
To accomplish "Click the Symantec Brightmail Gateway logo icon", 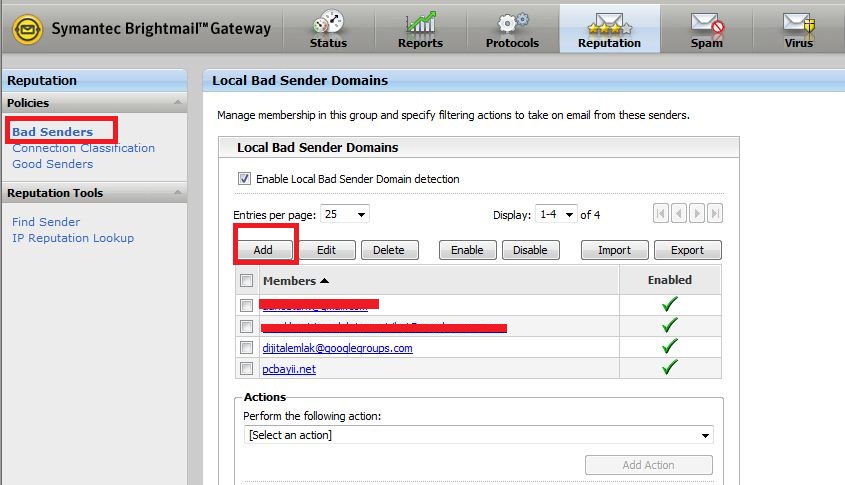I will [27, 29].
